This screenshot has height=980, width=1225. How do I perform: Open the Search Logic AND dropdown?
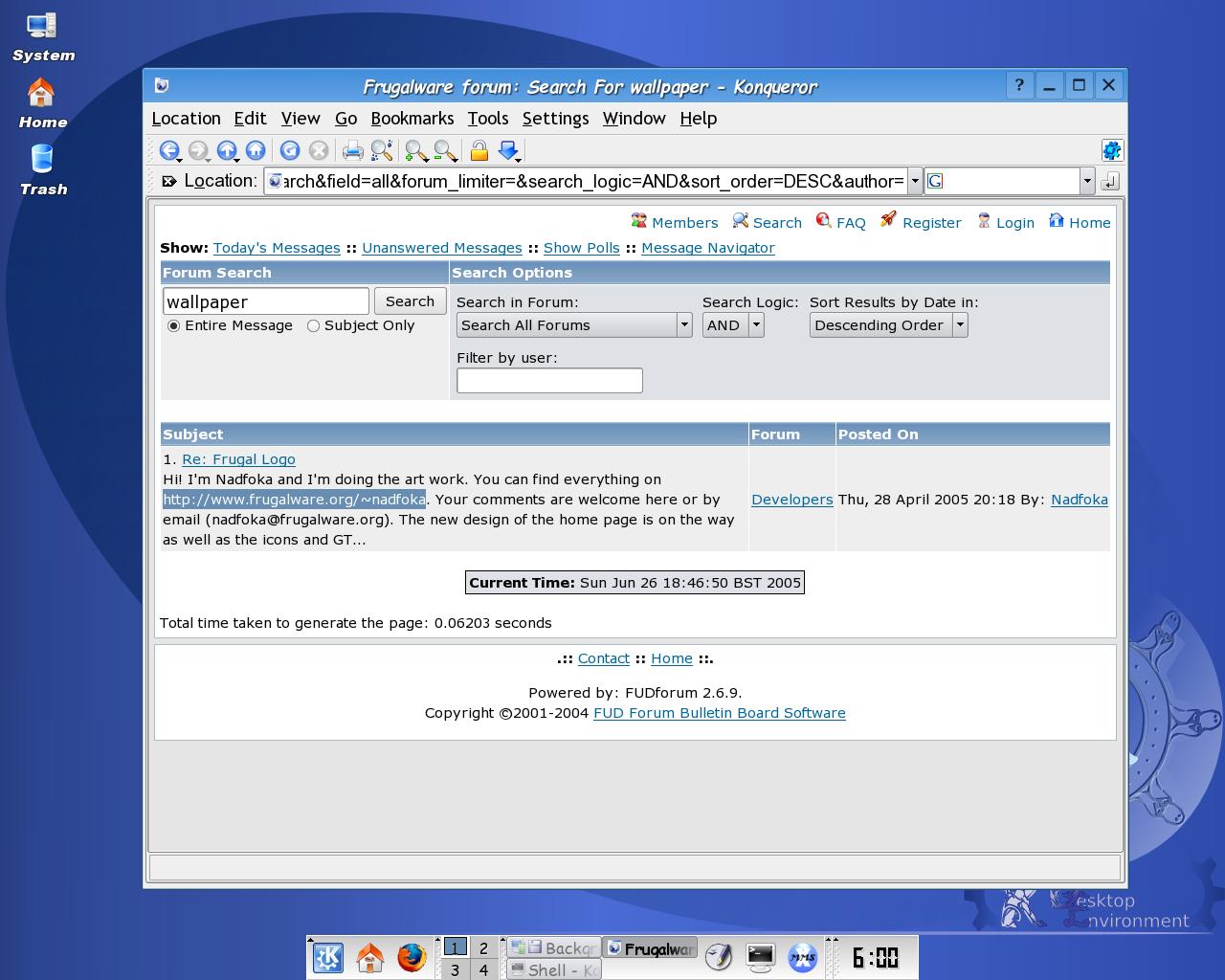[733, 325]
